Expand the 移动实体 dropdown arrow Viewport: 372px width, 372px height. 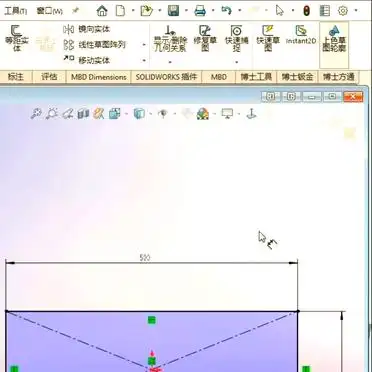point(144,60)
